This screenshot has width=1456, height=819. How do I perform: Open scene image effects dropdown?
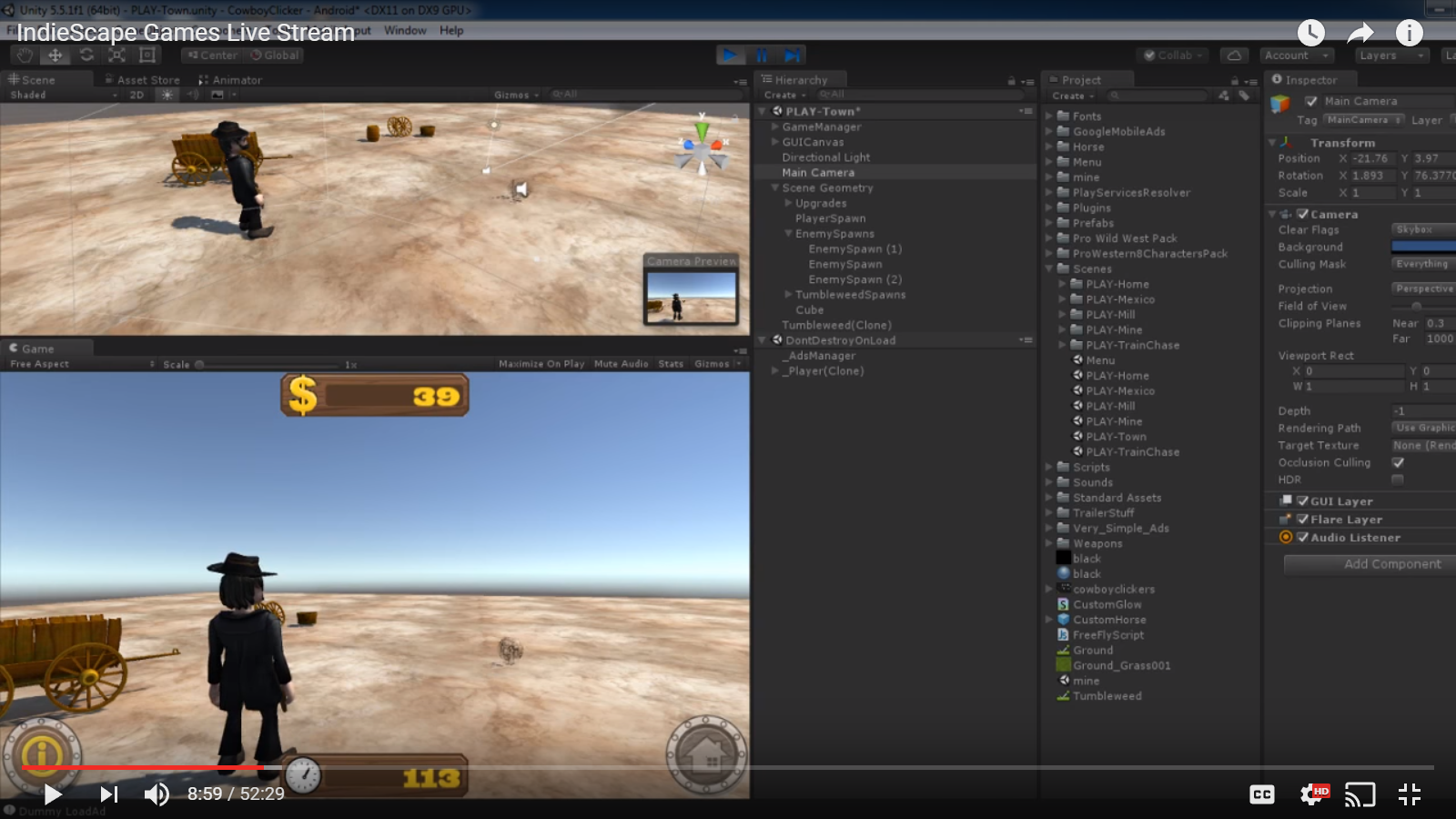click(223, 95)
